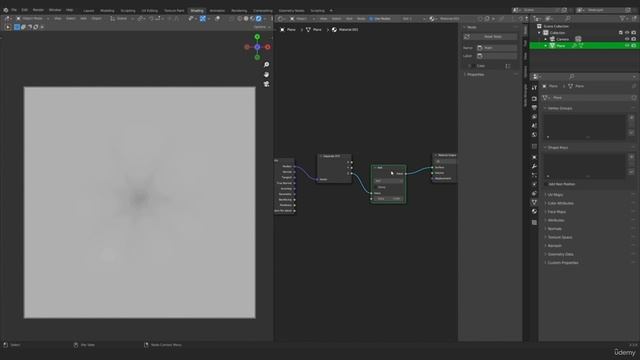
Task: Click the green Y axis gizmo dot
Action: coord(257,37)
